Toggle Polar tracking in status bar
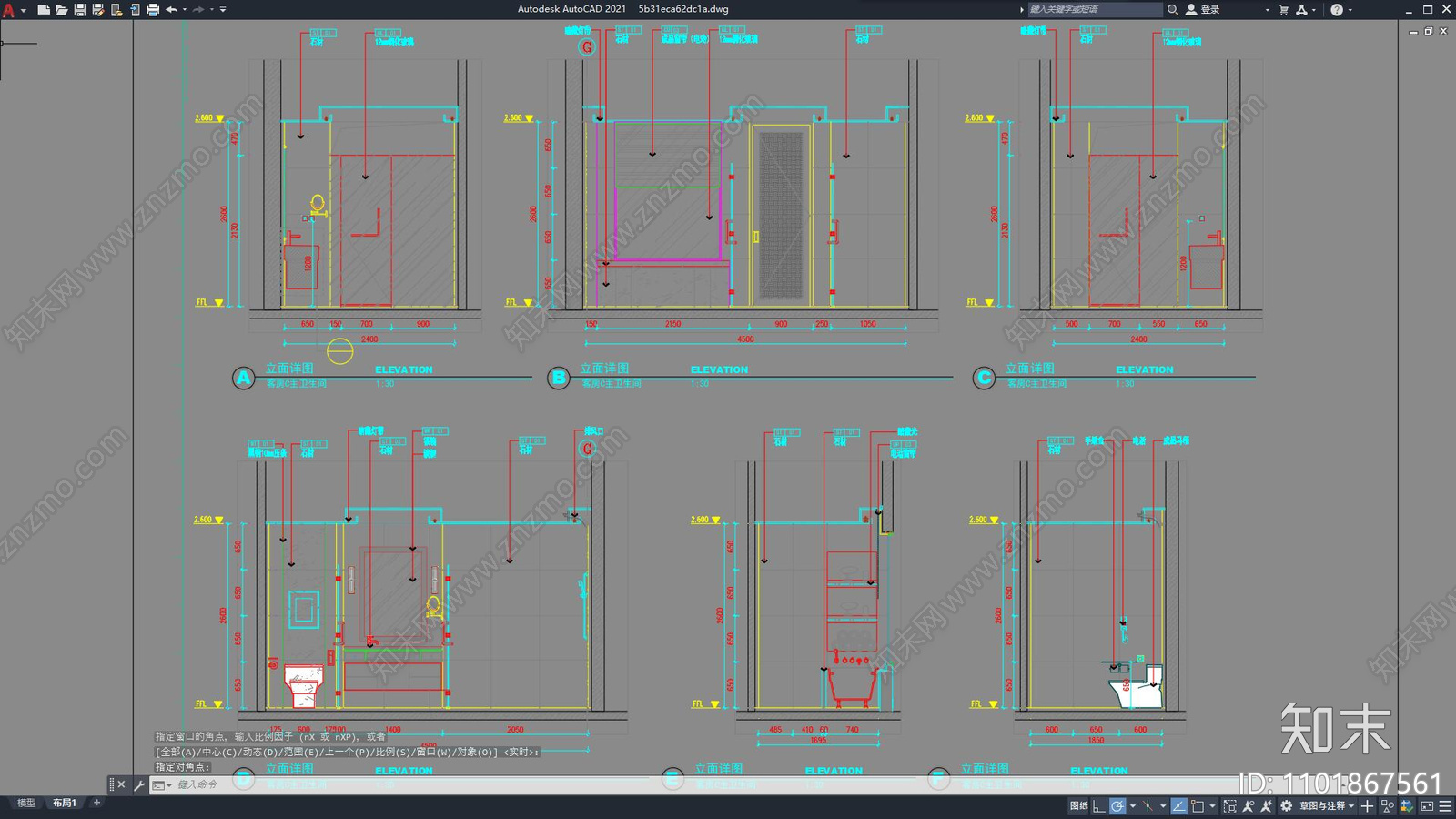Screen dimensions: 1456x819 click(1117, 806)
